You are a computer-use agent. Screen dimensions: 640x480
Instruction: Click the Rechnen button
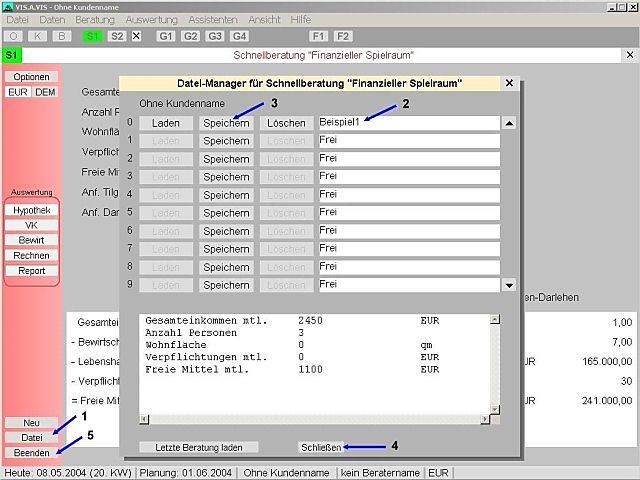tap(31, 256)
